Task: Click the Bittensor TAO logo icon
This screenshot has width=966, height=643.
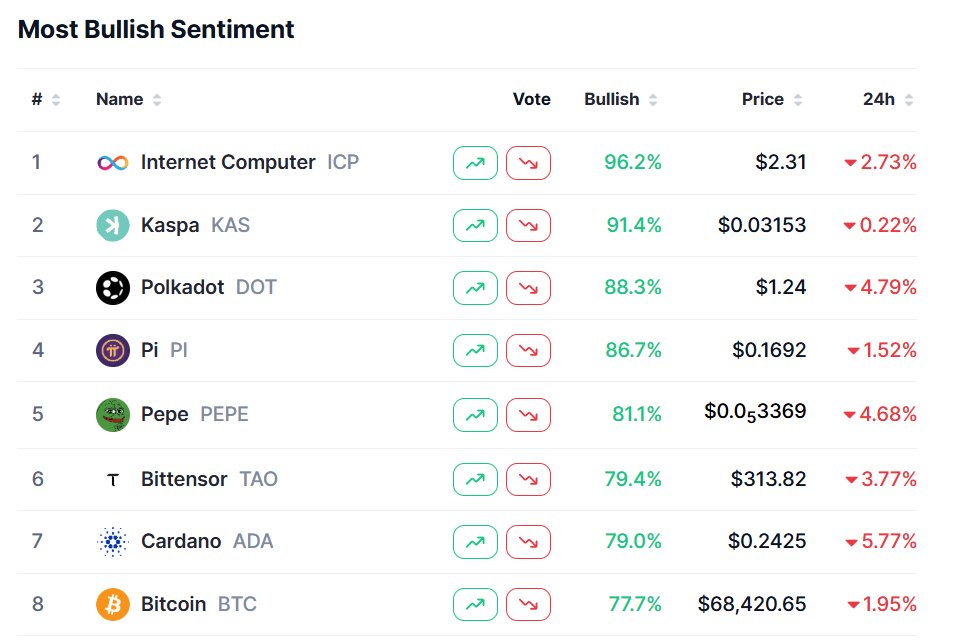Action: (113, 480)
